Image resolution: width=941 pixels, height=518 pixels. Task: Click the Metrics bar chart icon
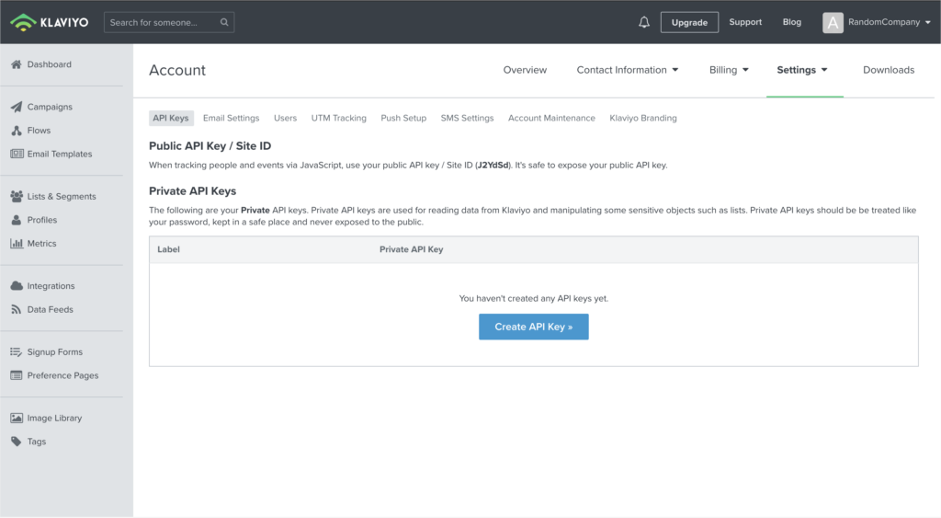16,243
